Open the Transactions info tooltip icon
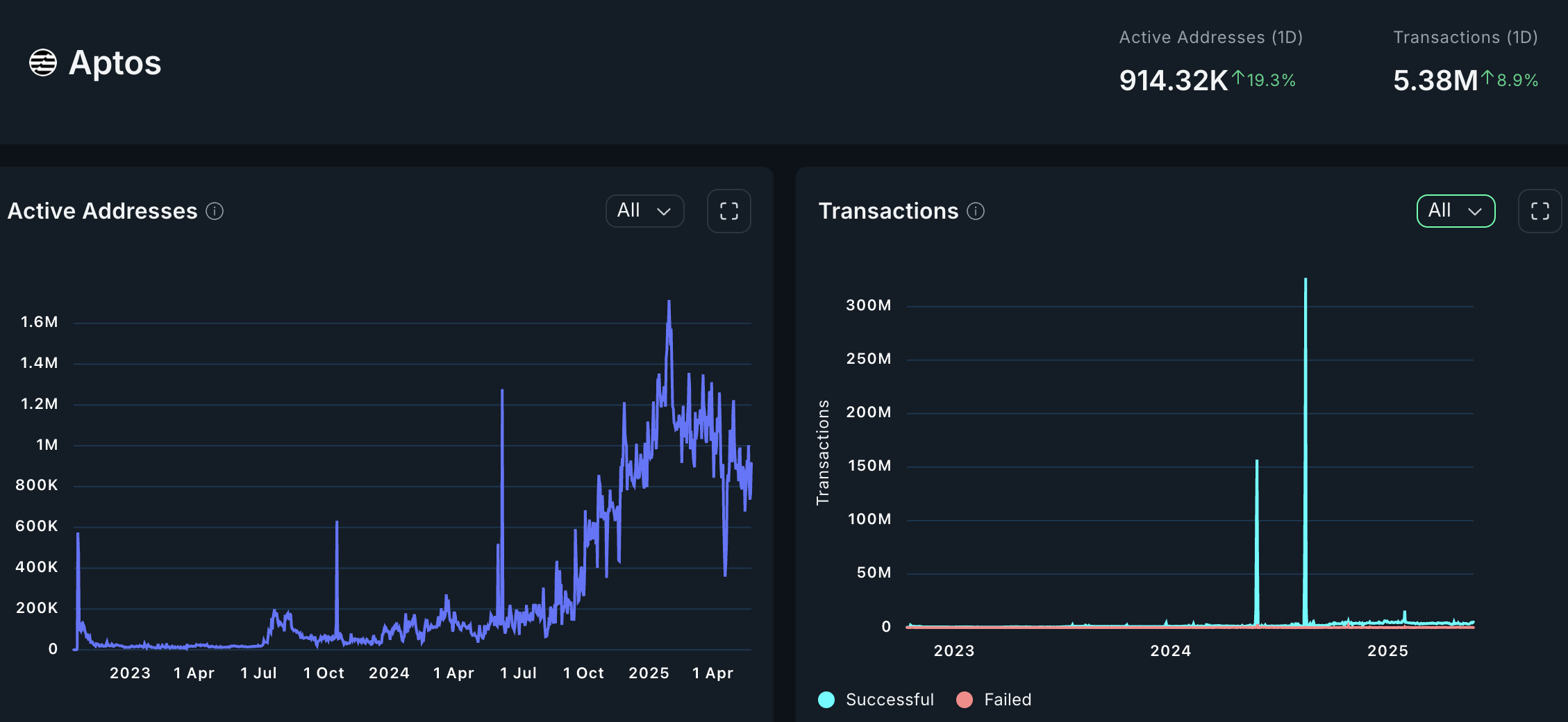 [x=976, y=211]
